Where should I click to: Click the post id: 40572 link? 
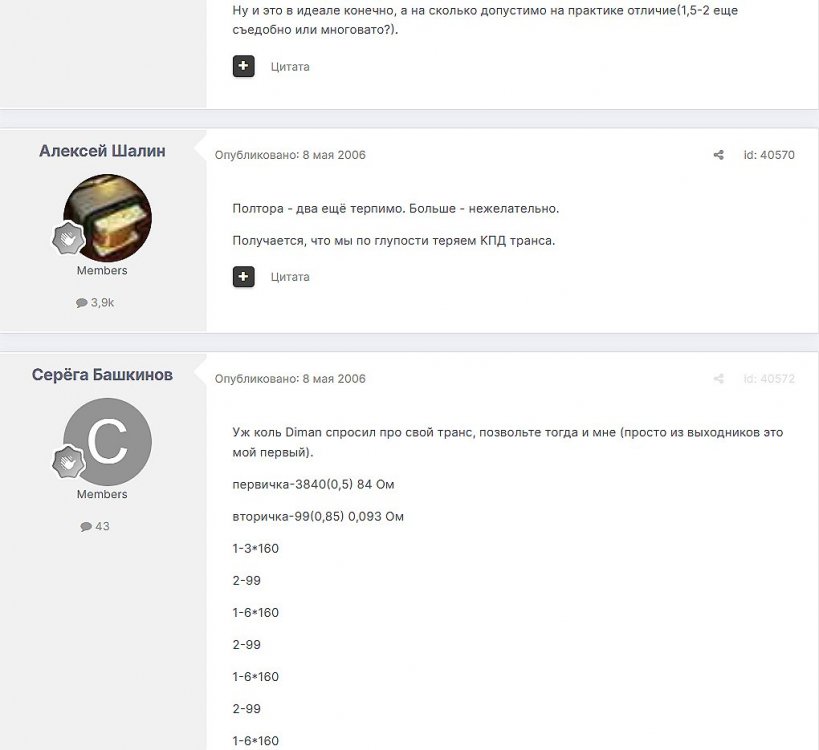[x=769, y=379]
